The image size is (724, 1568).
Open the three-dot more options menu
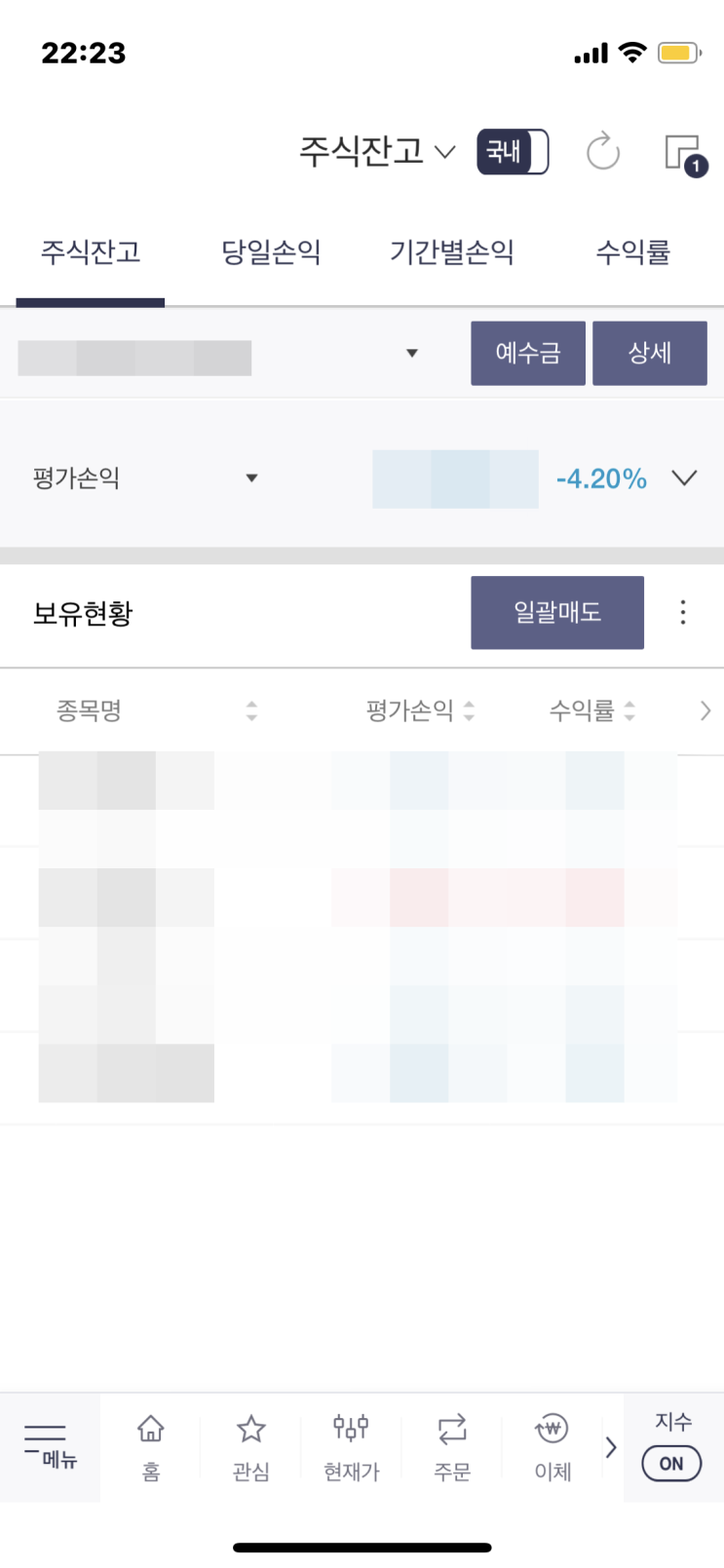(x=683, y=612)
